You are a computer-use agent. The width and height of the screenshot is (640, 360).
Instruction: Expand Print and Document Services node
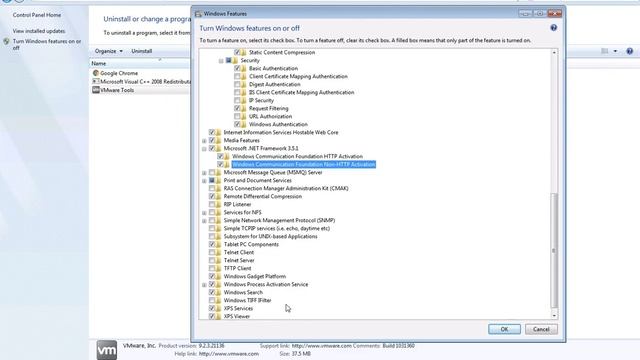204,181
